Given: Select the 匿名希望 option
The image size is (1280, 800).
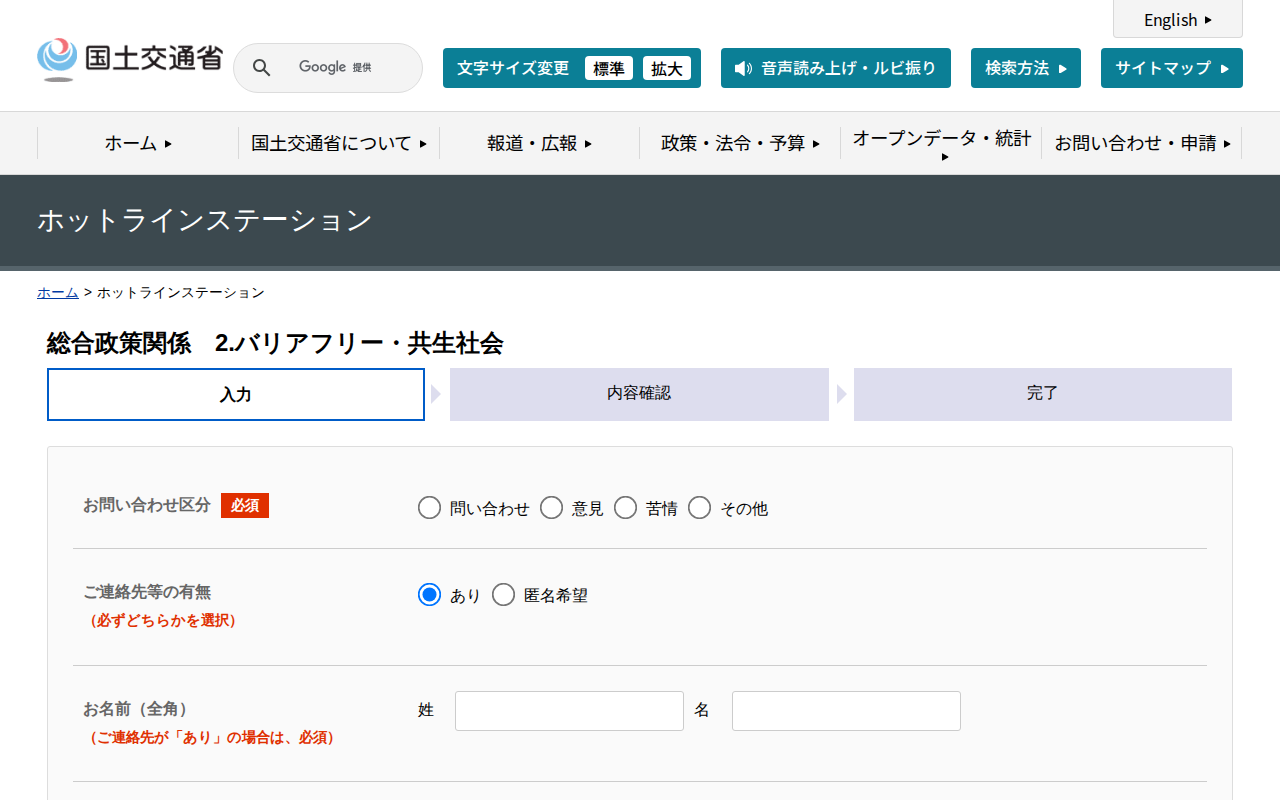Looking at the screenshot, I should coord(504,595).
